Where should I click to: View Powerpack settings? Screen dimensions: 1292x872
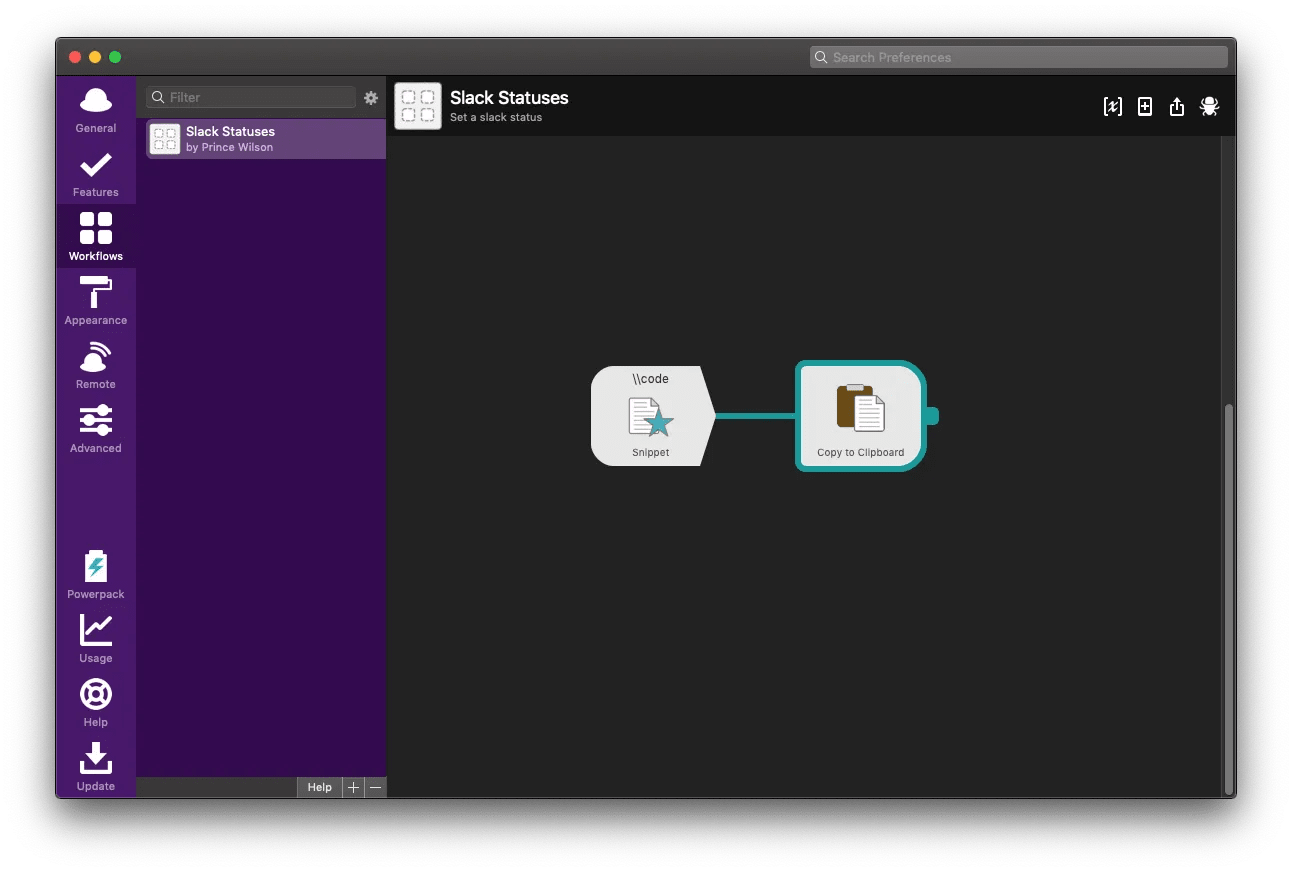tap(95, 573)
